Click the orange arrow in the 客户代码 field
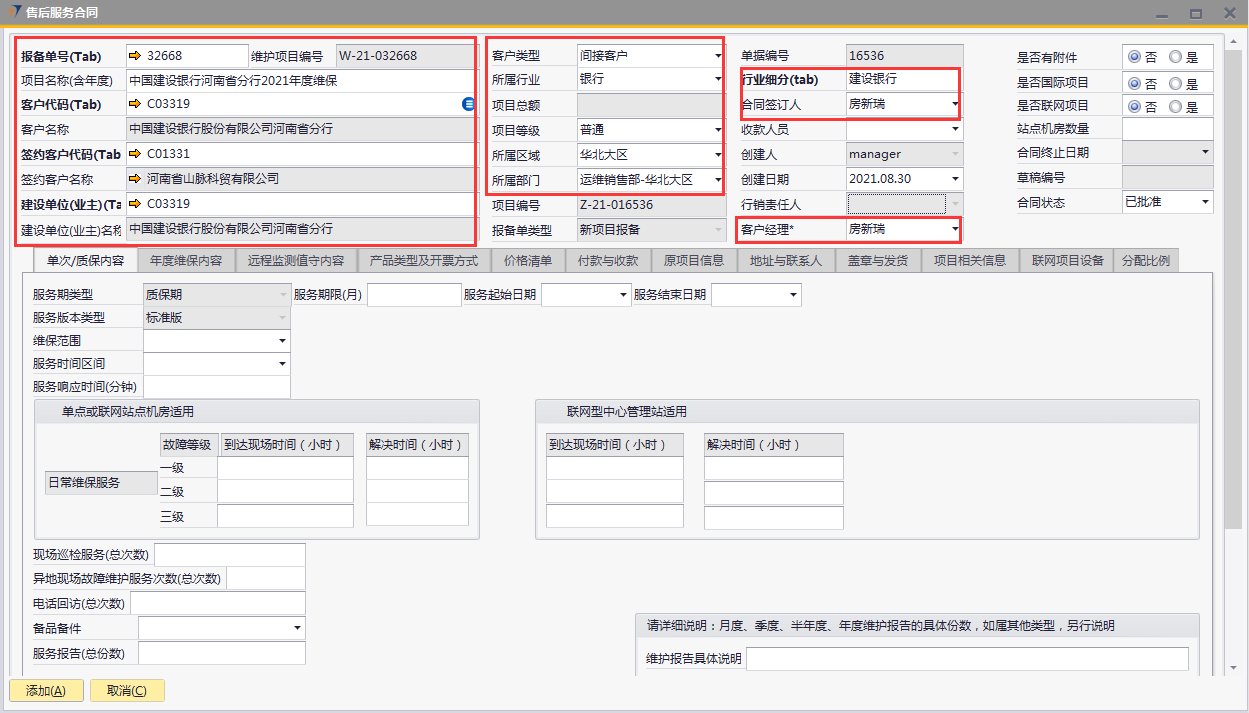The width and height of the screenshot is (1249, 713). pos(136,104)
